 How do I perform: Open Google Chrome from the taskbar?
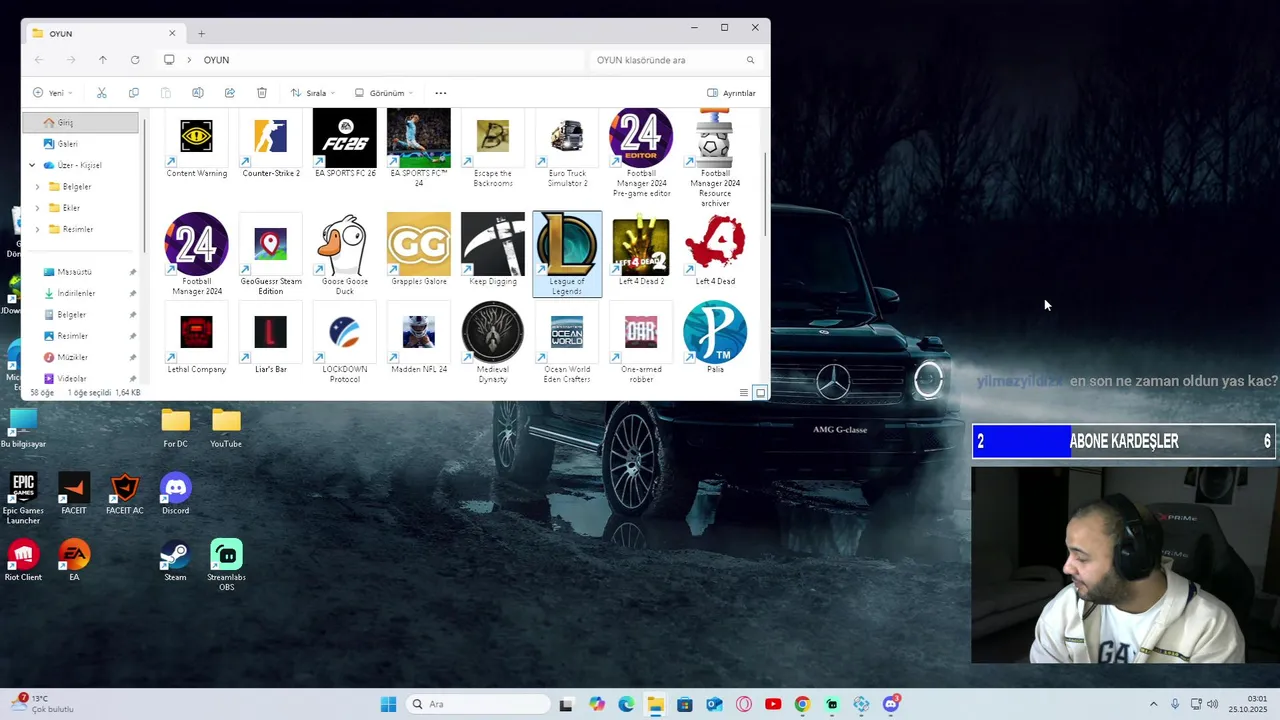[x=802, y=704]
